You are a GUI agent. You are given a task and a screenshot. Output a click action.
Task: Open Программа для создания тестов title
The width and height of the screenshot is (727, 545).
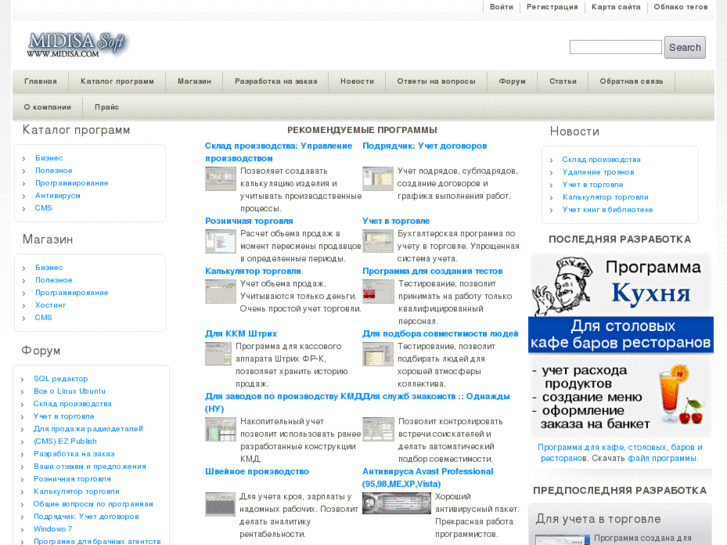432,271
